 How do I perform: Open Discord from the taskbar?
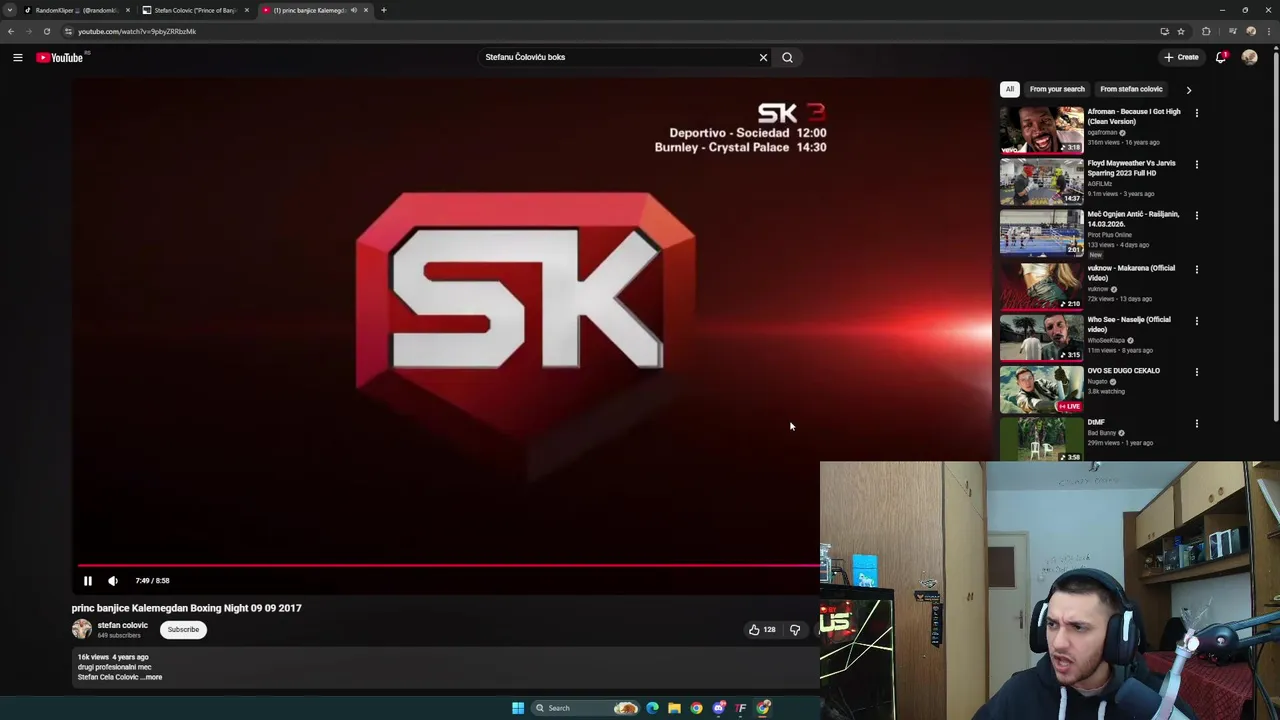(x=719, y=708)
